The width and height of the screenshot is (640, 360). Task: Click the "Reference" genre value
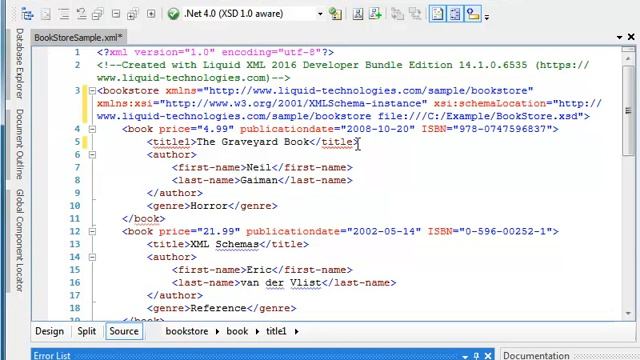point(218,308)
